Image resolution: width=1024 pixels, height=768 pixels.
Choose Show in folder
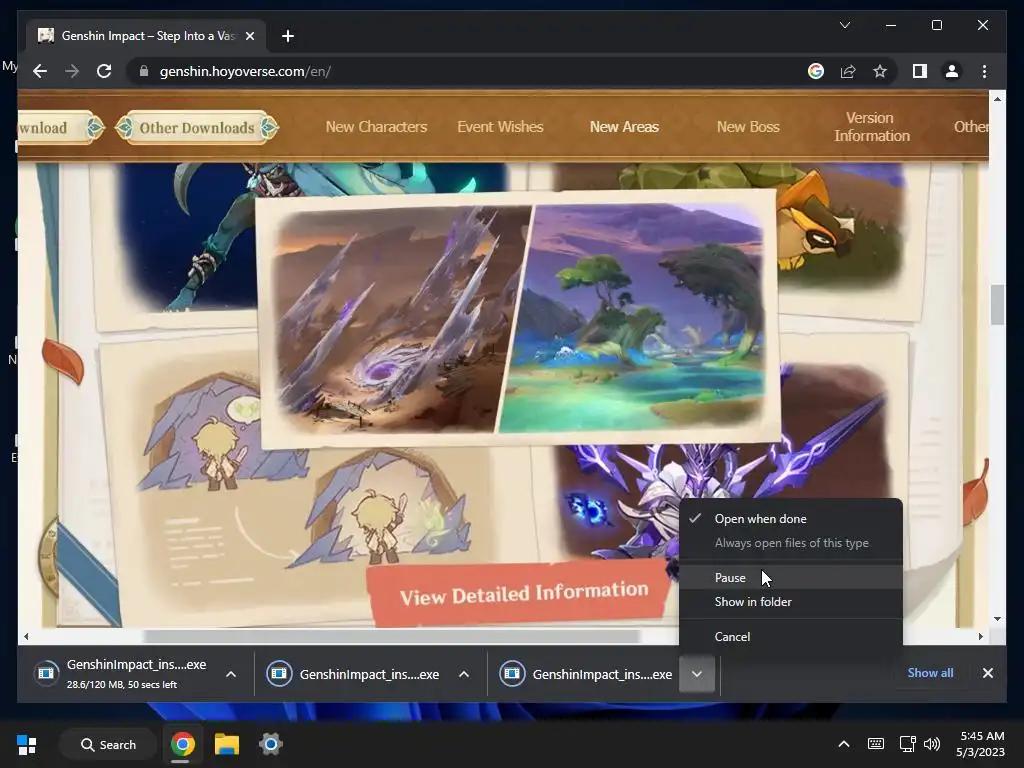pos(791,601)
